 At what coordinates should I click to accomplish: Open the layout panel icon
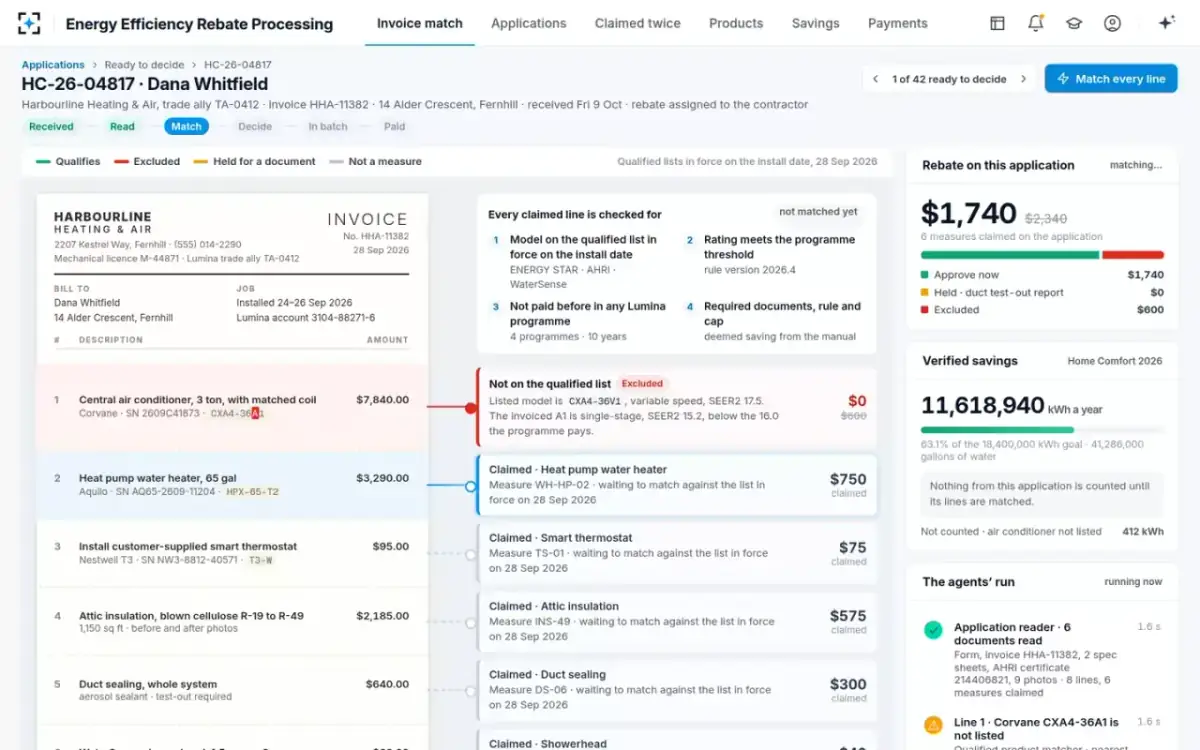coord(997,23)
